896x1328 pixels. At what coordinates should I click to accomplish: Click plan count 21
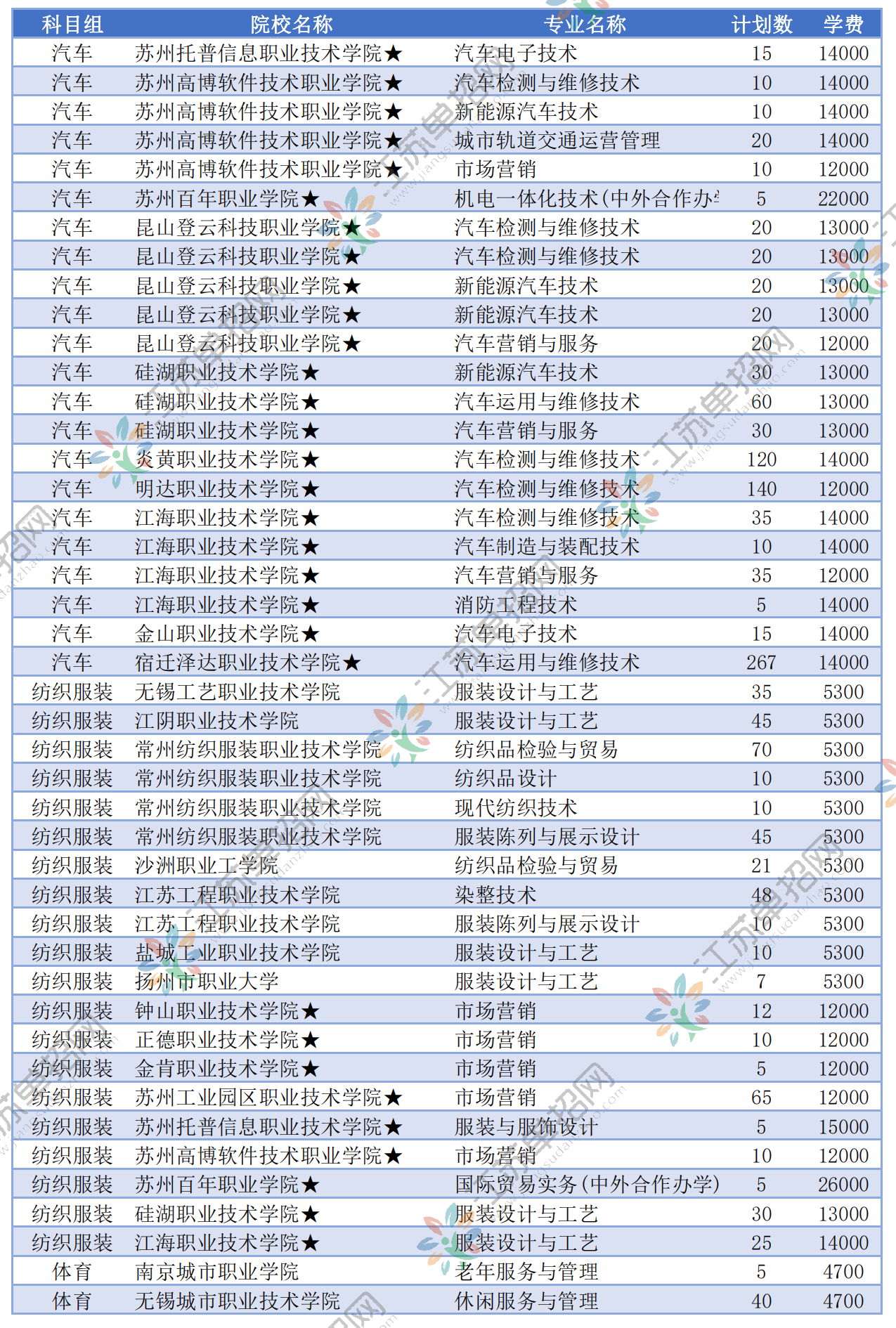[x=762, y=866]
